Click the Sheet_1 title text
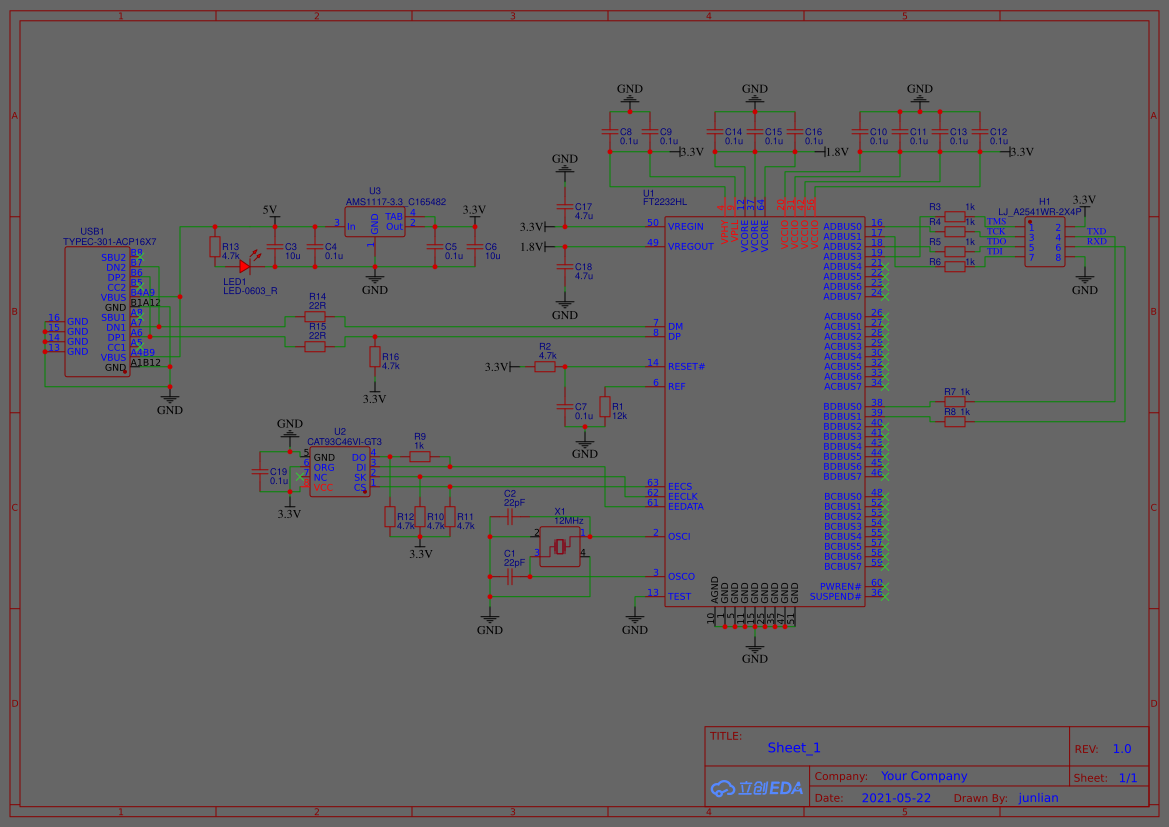The height and width of the screenshot is (827, 1169). (x=794, y=748)
